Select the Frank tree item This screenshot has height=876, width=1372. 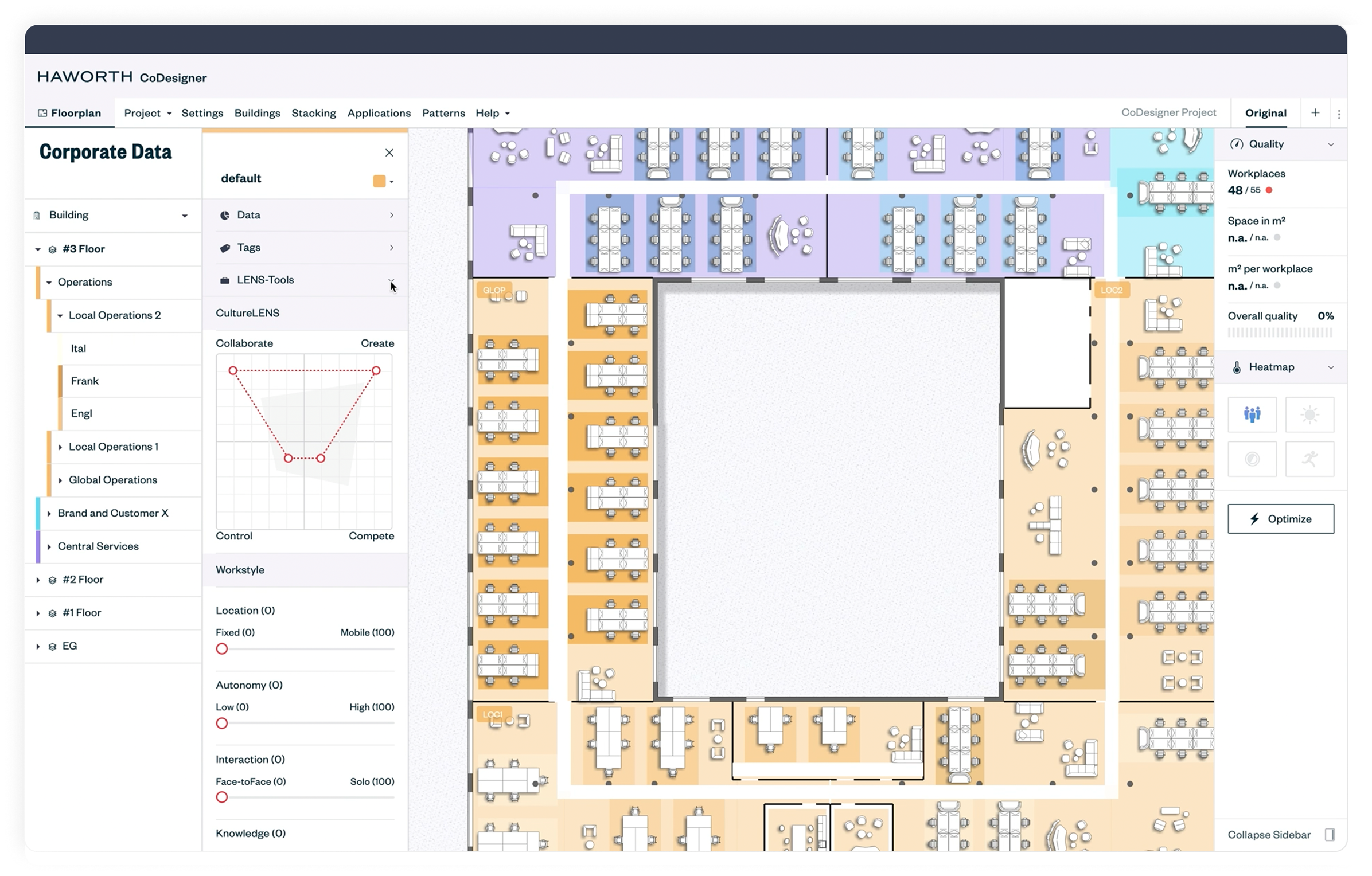click(85, 381)
